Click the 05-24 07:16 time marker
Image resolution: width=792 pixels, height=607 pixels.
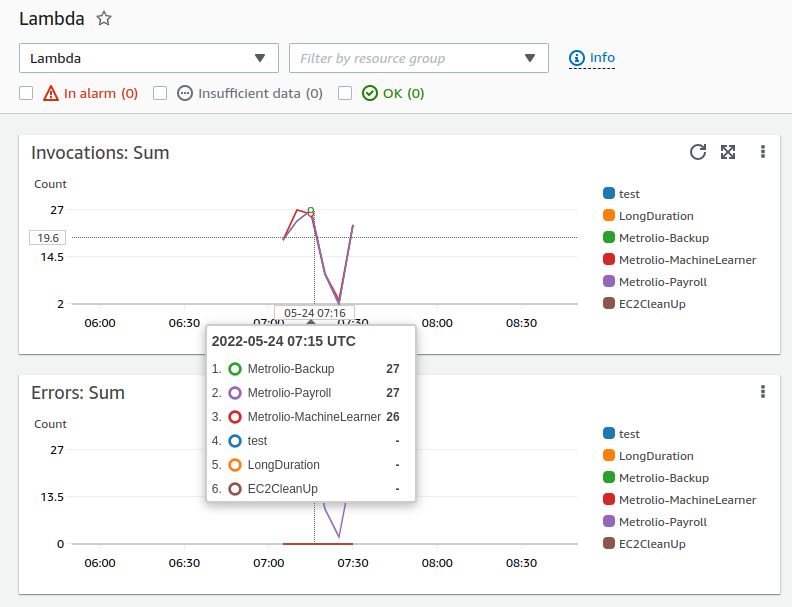pos(314,313)
